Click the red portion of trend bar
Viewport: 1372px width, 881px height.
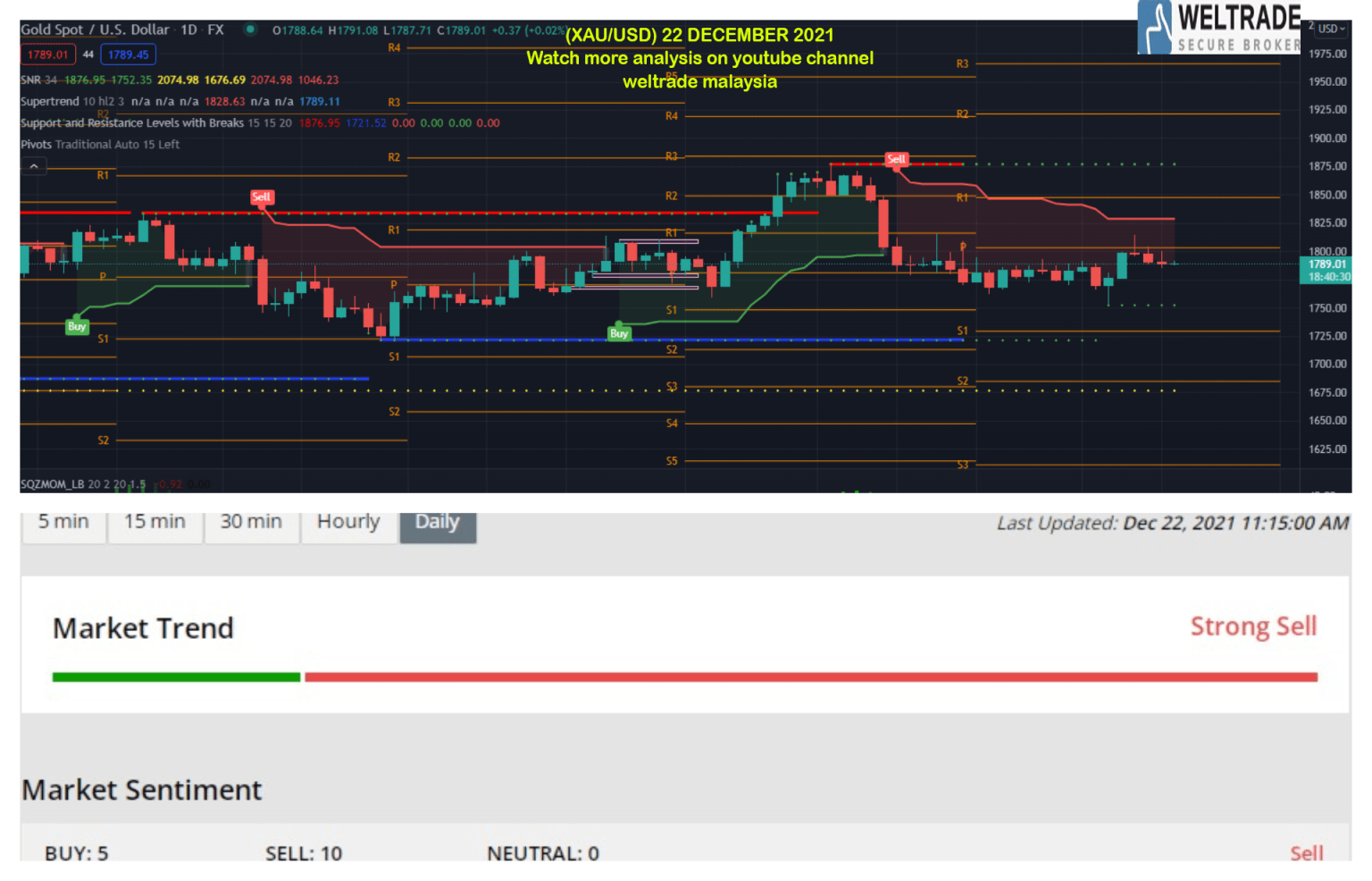(x=811, y=677)
